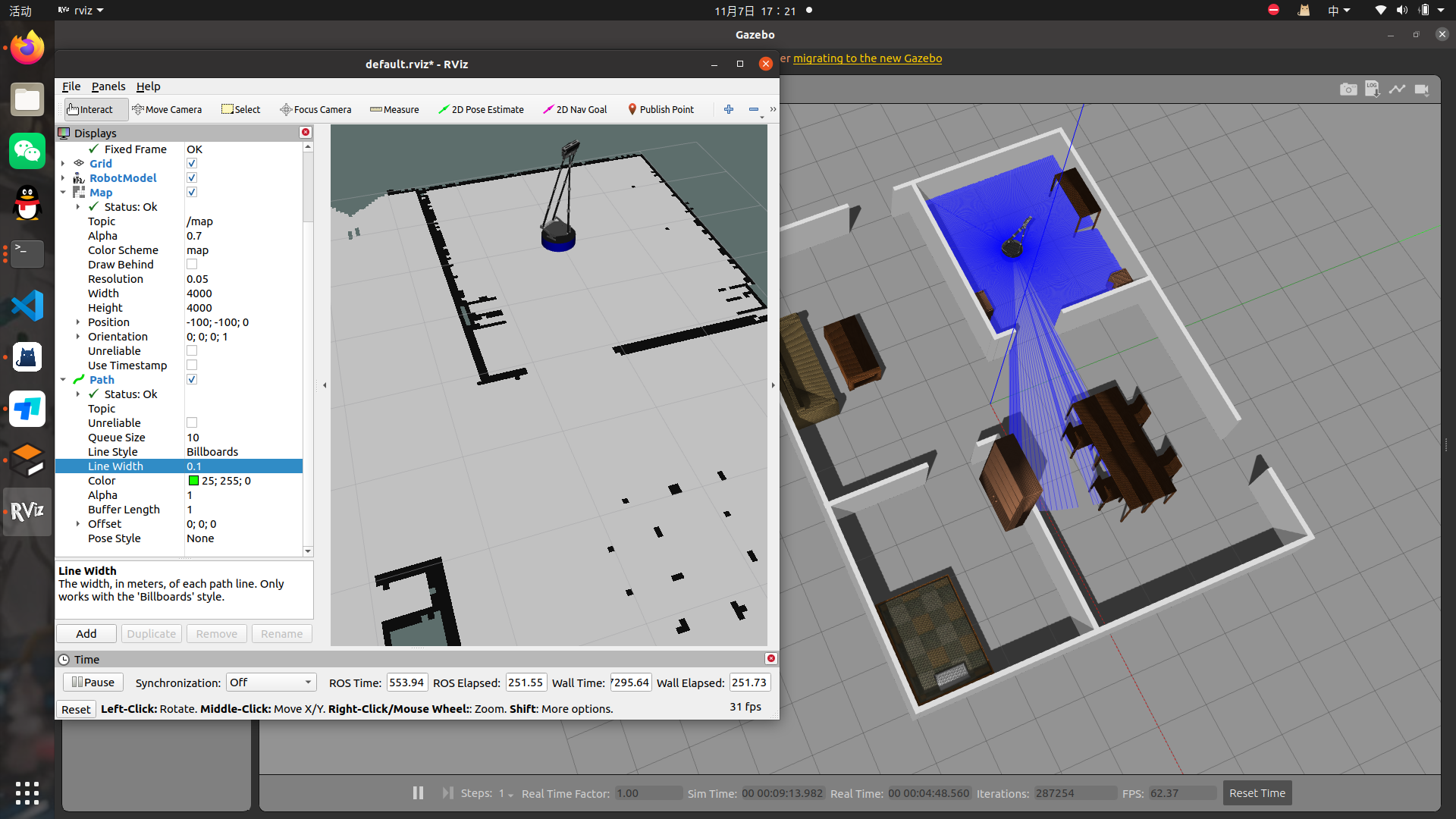Collapse the Map display tree

(x=63, y=192)
